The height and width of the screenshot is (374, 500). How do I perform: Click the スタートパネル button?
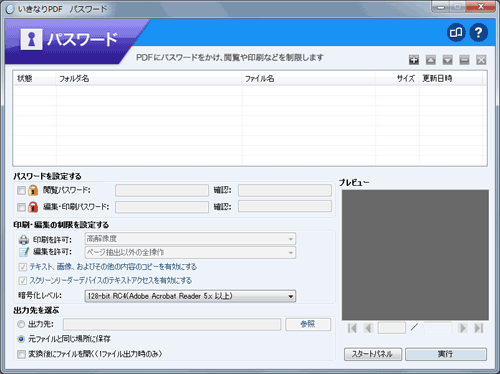tap(373, 354)
